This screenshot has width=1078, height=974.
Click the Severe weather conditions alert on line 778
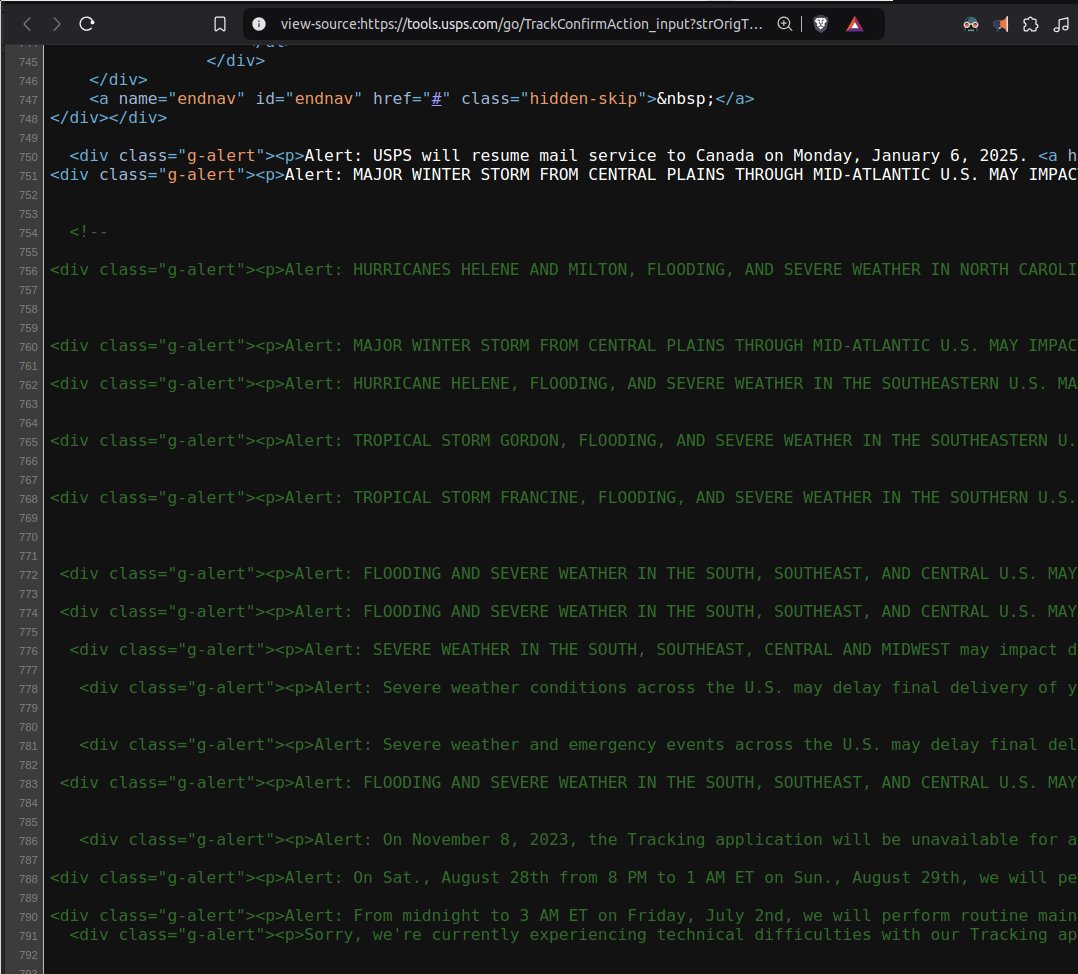point(578,688)
